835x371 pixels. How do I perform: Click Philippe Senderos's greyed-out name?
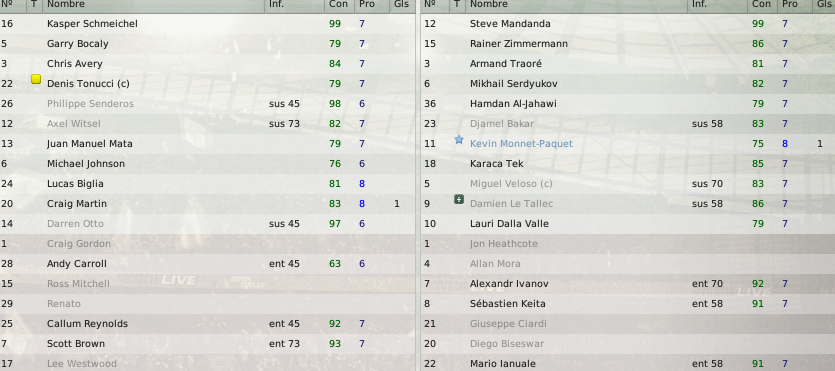pos(91,104)
